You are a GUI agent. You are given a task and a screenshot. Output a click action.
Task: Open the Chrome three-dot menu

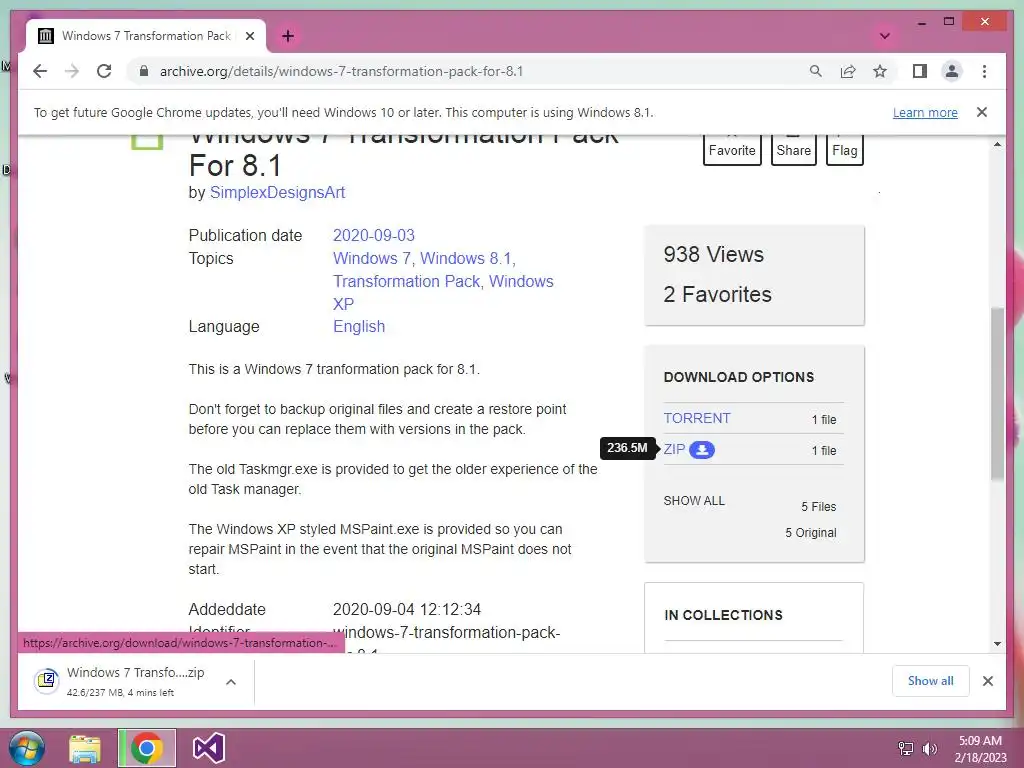tap(984, 71)
